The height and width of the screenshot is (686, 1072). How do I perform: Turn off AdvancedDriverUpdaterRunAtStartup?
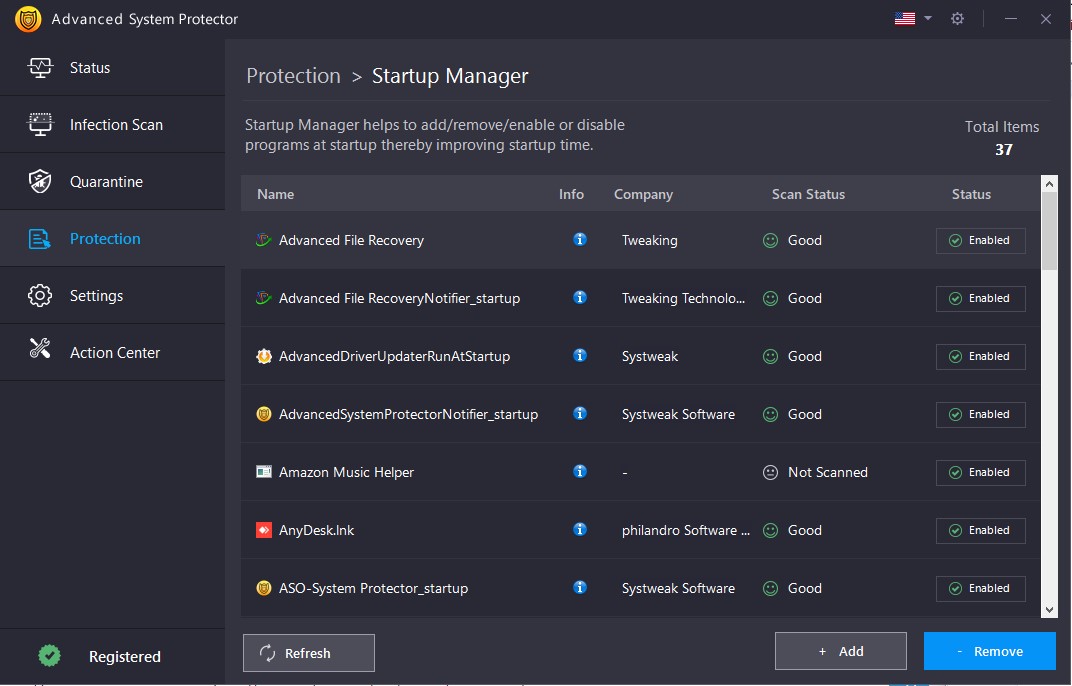coord(980,356)
